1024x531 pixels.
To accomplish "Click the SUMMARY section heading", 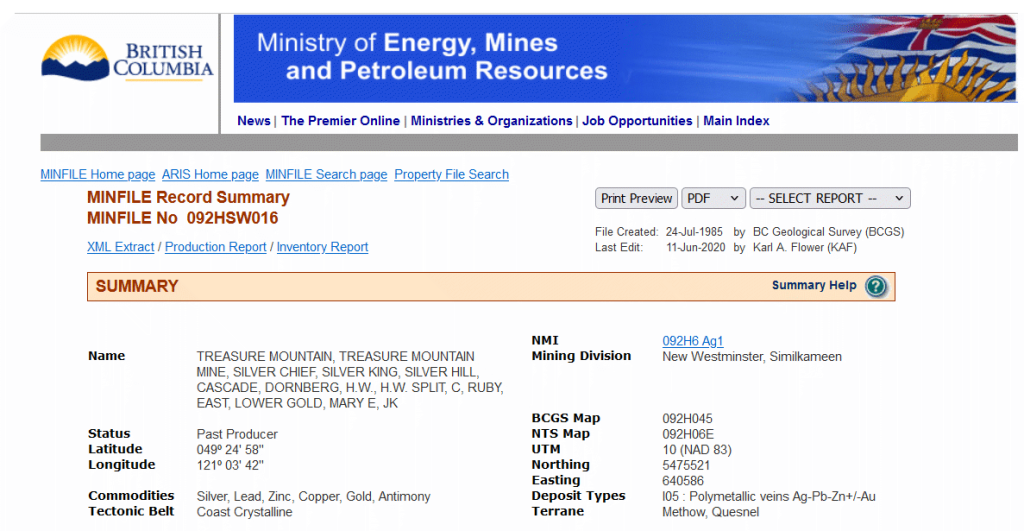I will click(x=137, y=286).
